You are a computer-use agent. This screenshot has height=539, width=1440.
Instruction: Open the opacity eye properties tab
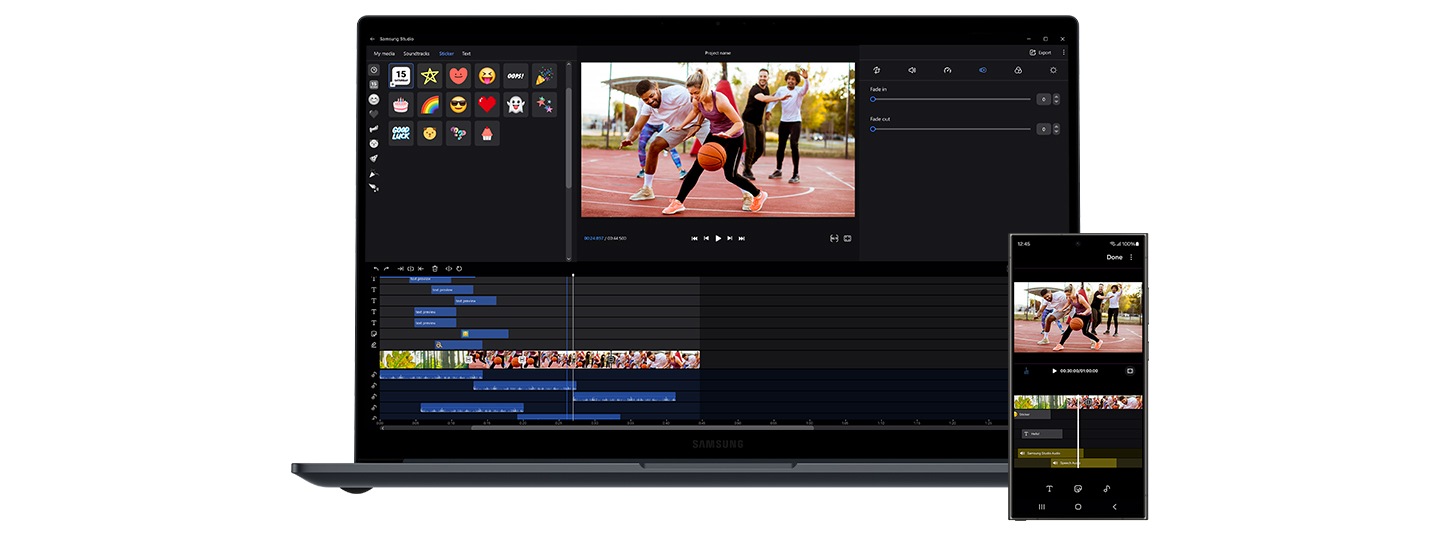(982, 70)
